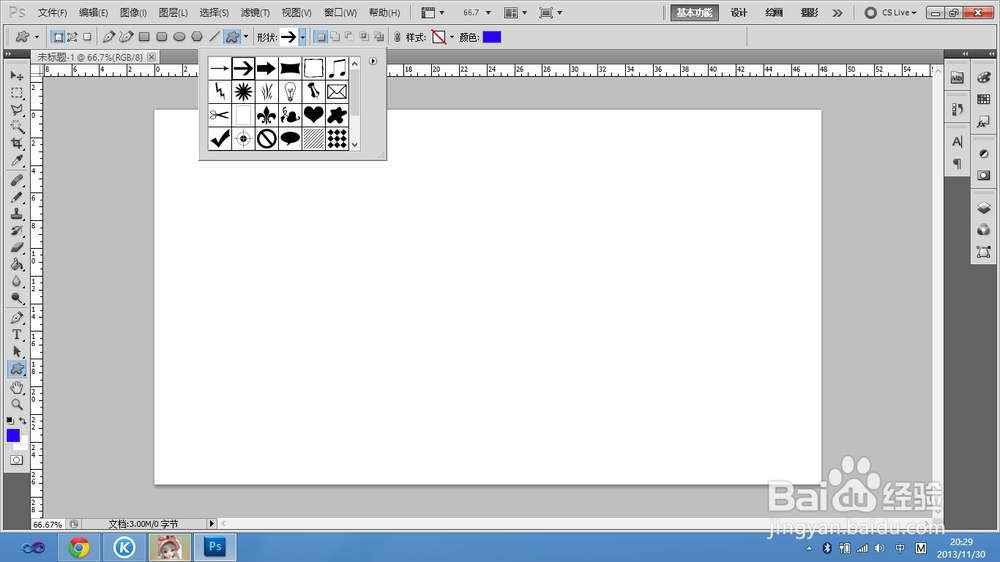Show more workspaces chevron
The height and width of the screenshot is (562, 1000).
(x=837, y=12)
